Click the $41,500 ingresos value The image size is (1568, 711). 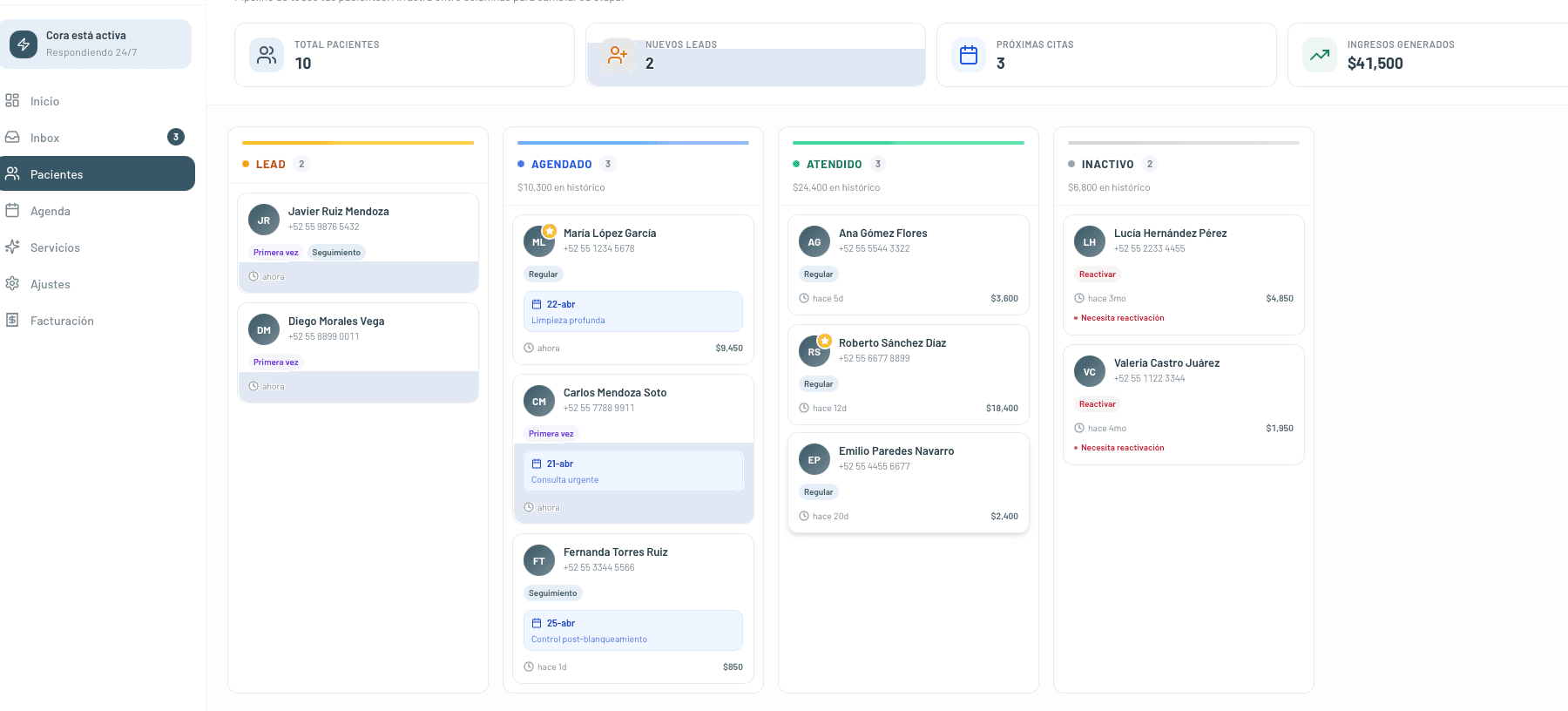click(1375, 64)
